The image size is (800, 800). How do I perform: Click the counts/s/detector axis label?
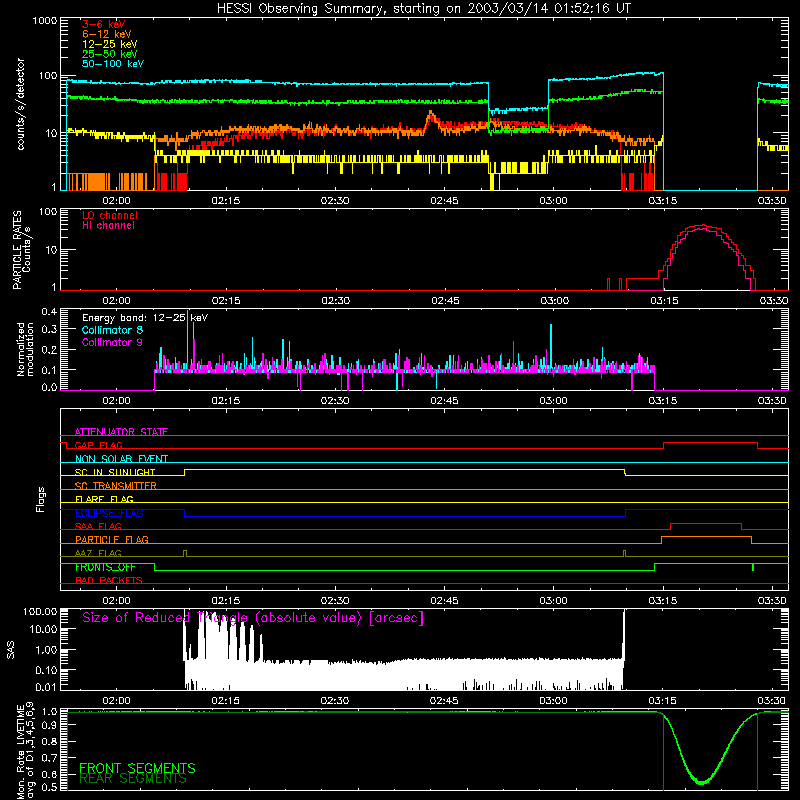coord(21,104)
